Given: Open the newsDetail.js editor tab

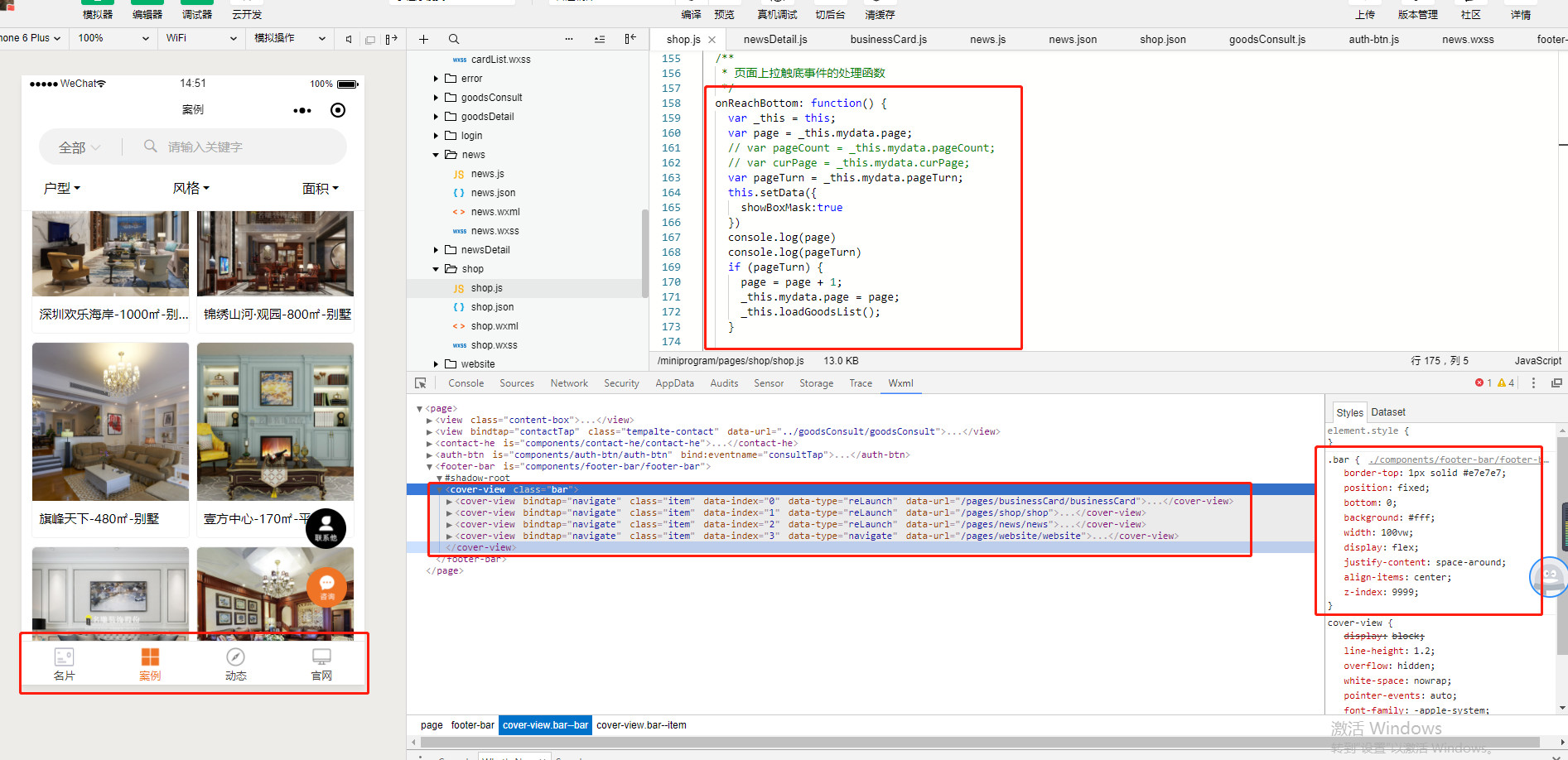Looking at the screenshot, I should [774, 40].
